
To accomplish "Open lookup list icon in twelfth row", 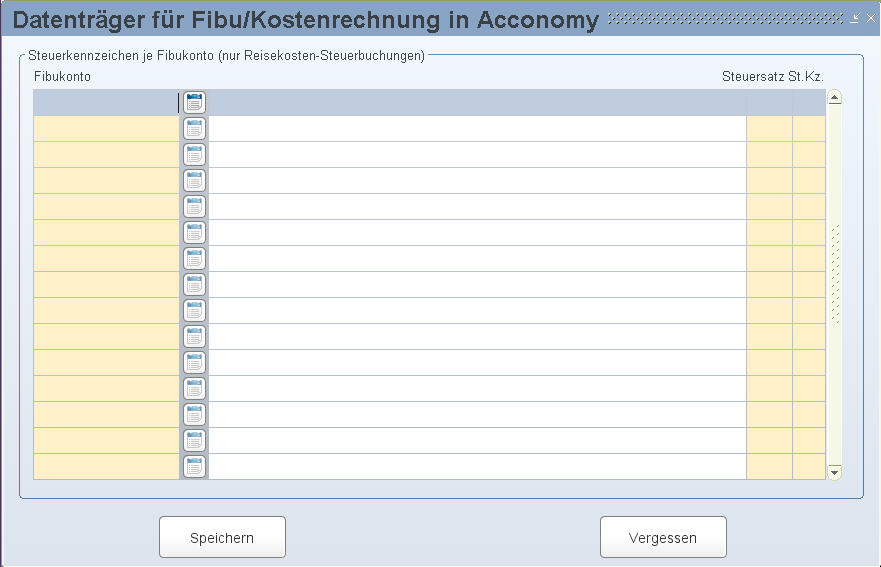I will pos(194,388).
